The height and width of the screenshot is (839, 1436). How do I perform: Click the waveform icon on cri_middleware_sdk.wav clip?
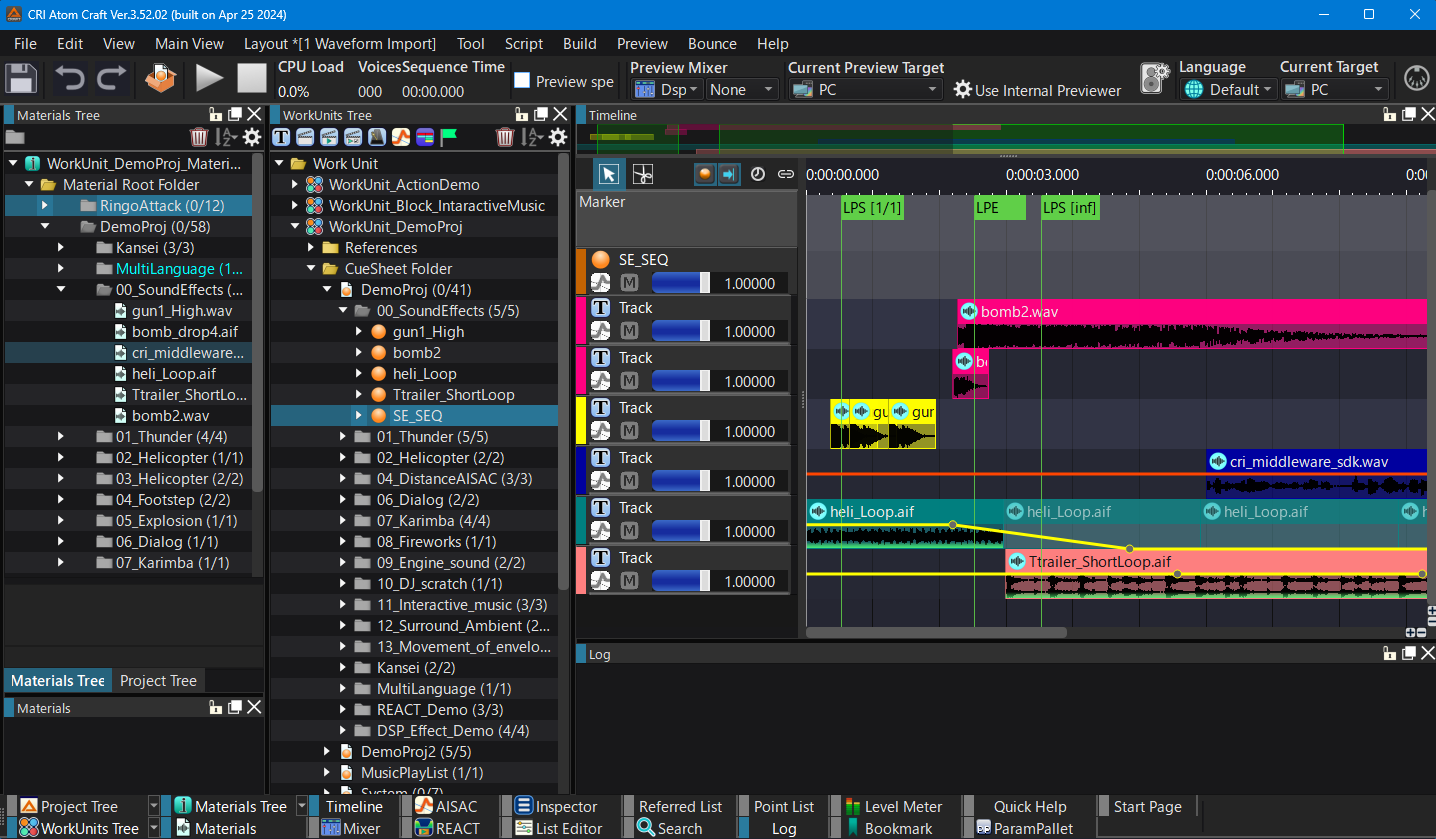click(1217, 462)
